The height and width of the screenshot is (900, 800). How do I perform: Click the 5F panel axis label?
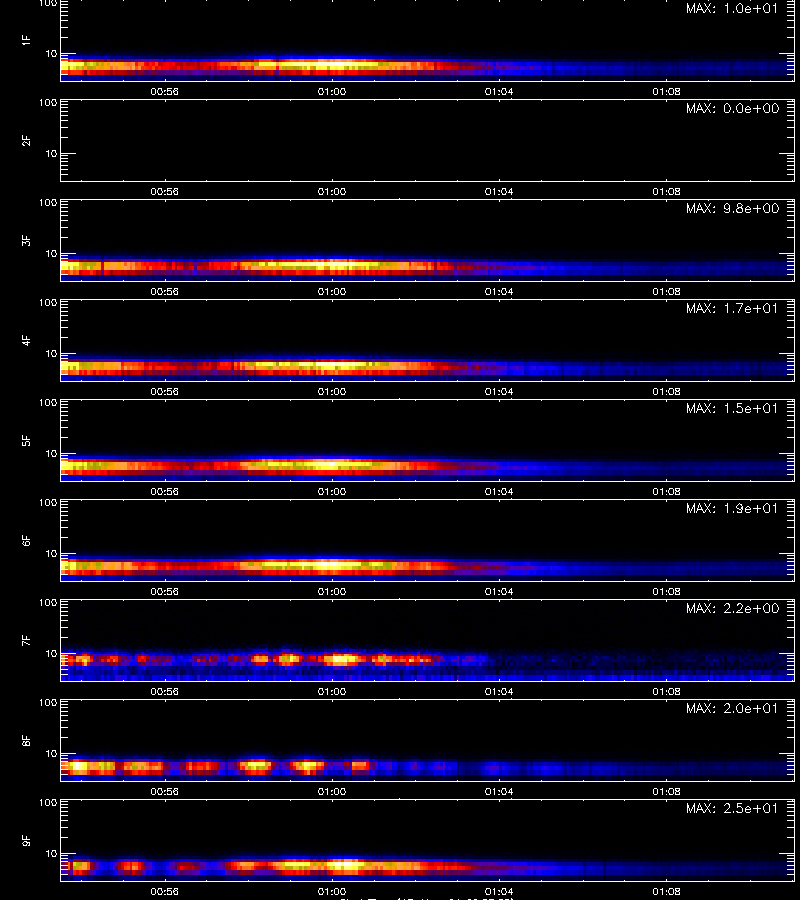point(26,440)
